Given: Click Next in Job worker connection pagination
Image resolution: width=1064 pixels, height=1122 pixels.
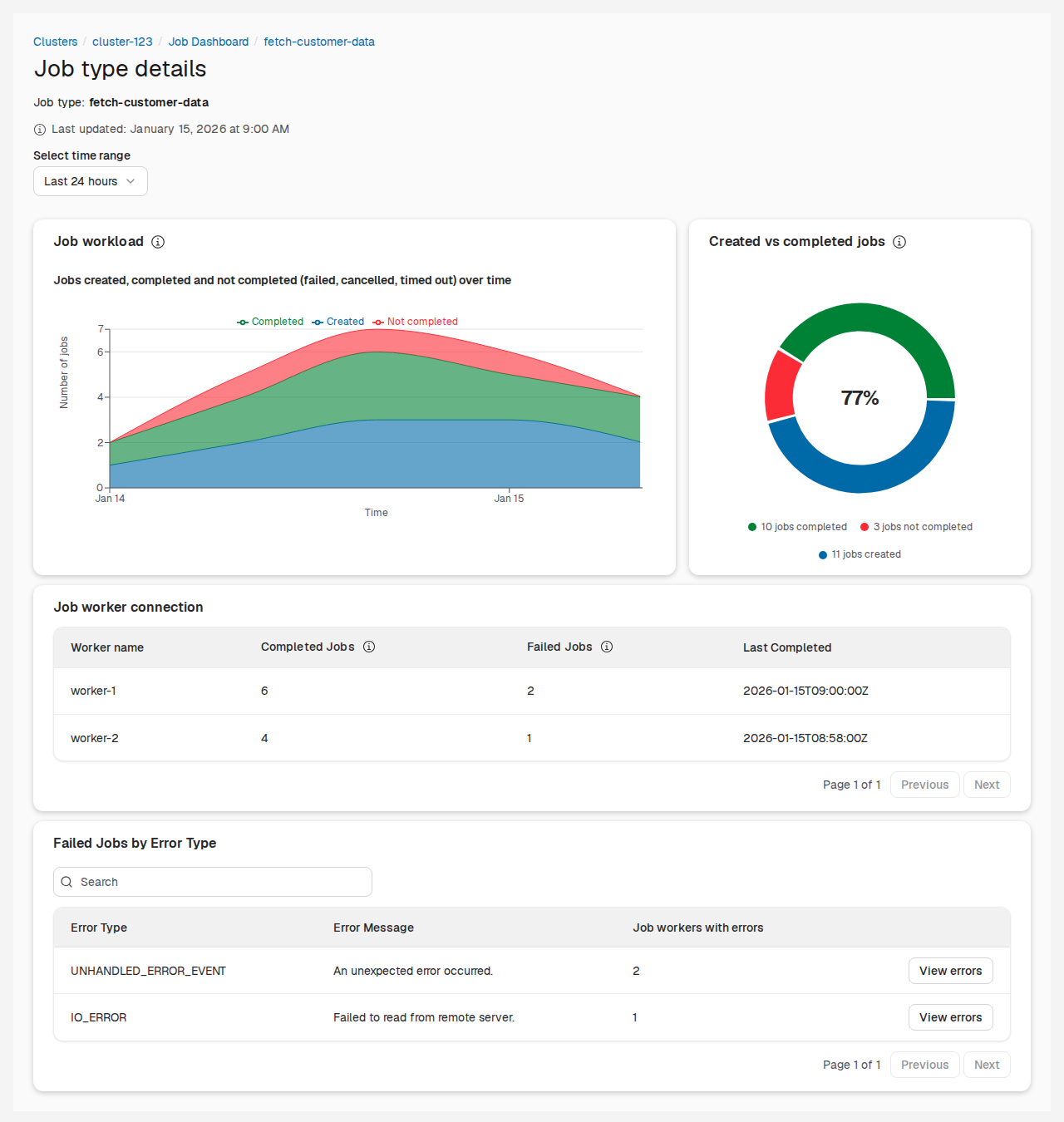Looking at the screenshot, I should click(x=987, y=785).
